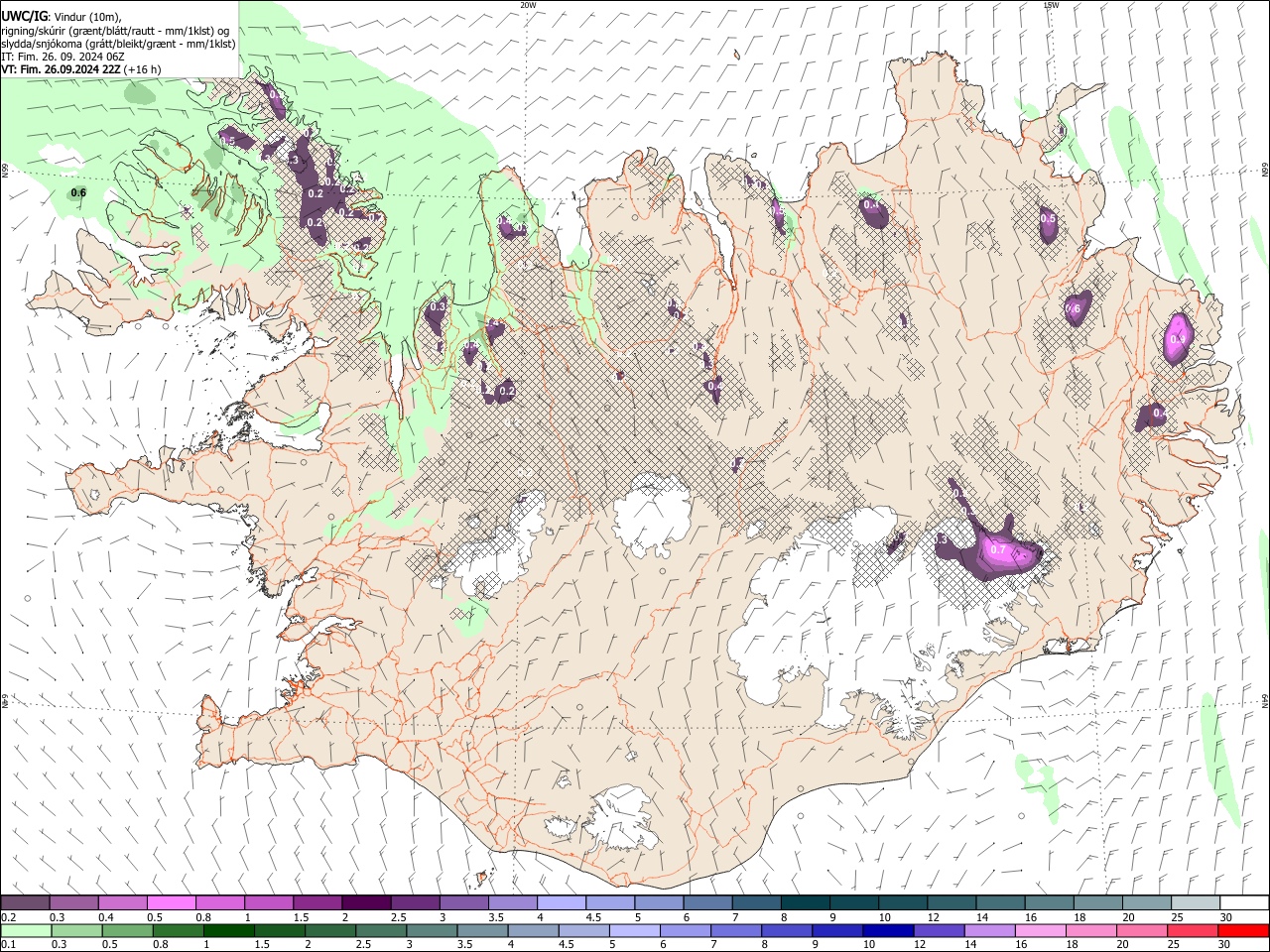Click the round white Hofsjökull glacier, central map
Screen dimensions: 1270x952
(x=652, y=514)
